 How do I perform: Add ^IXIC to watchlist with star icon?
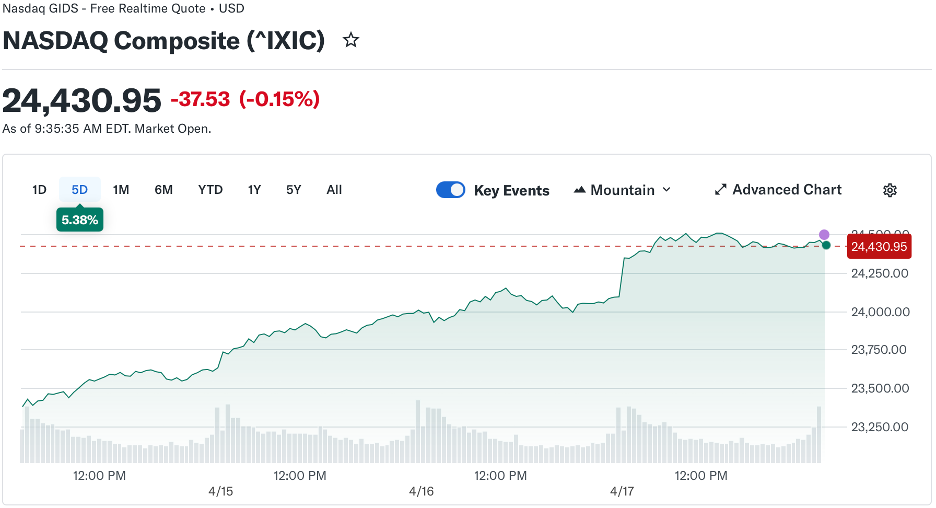[x=351, y=41]
